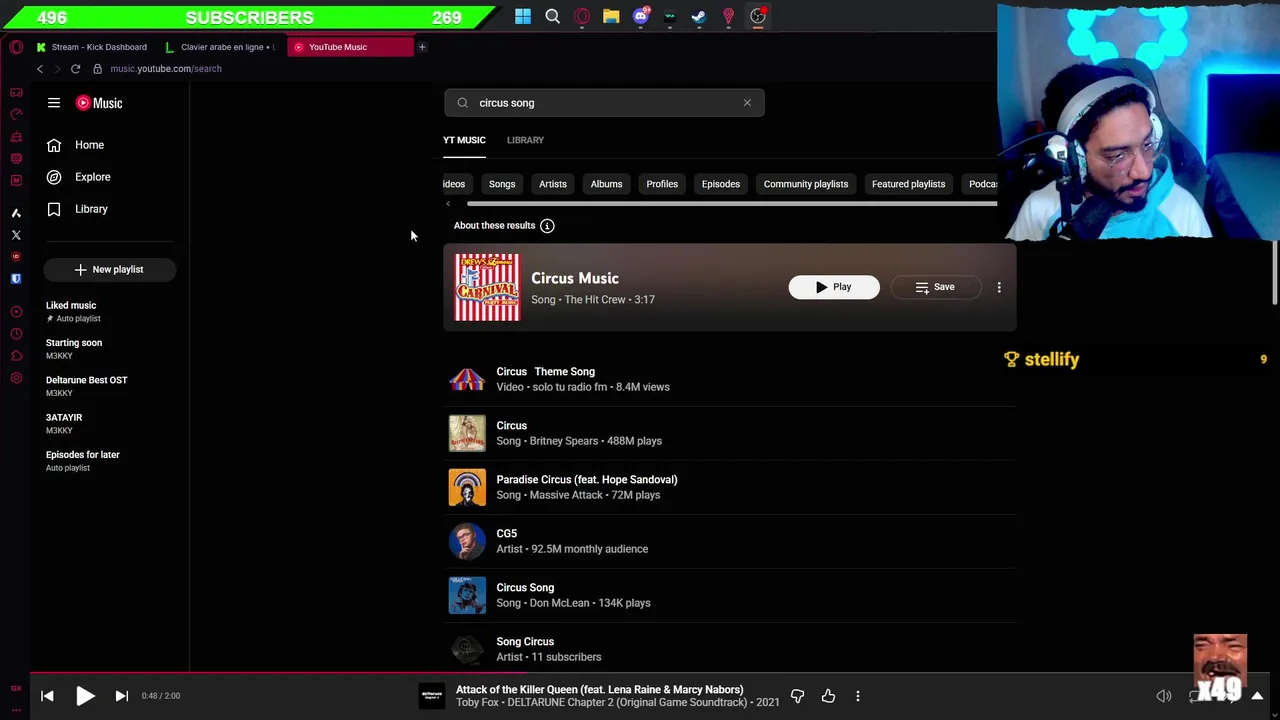Open the CG5 artist result

(730, 541)
